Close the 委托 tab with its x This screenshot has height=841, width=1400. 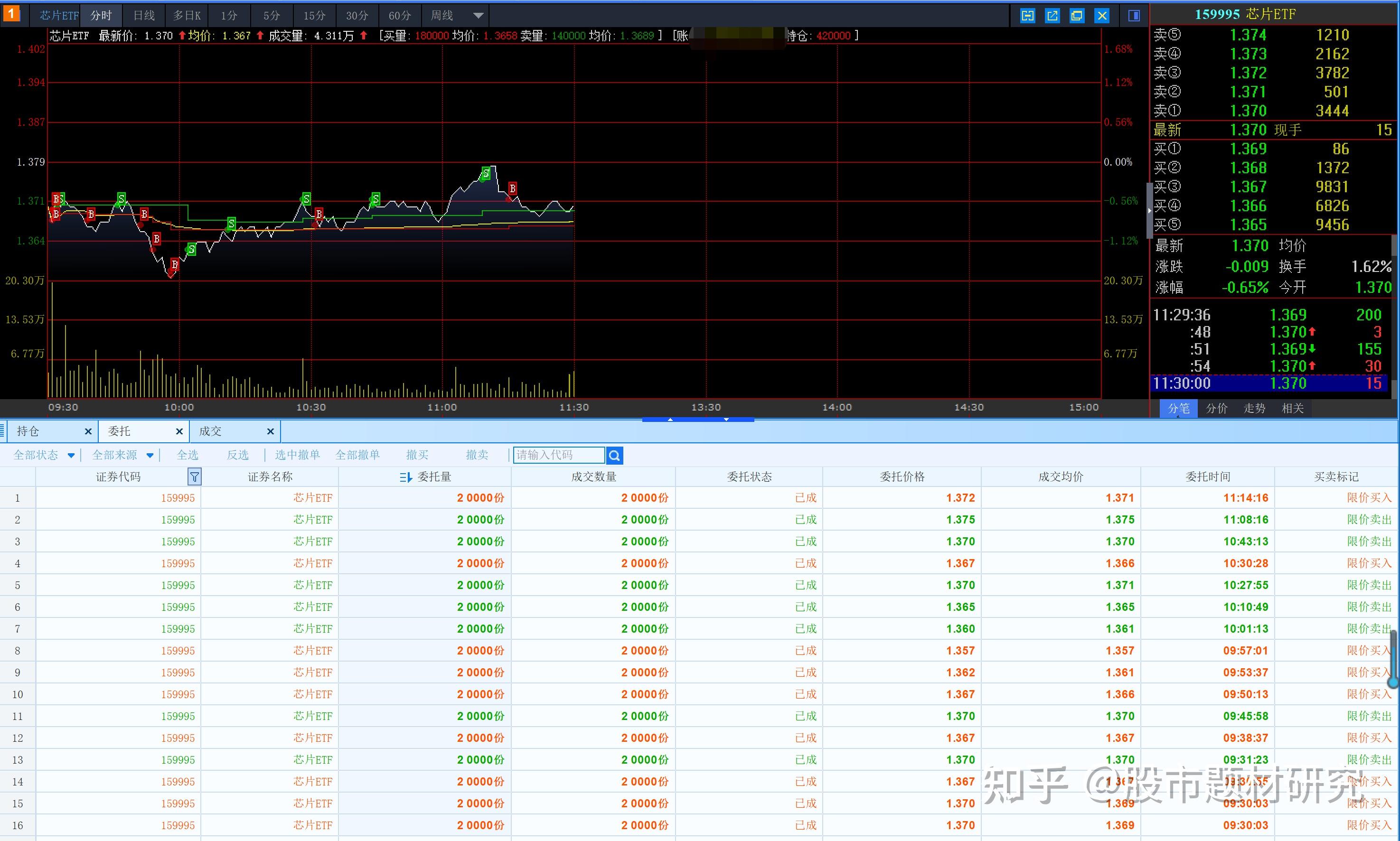coord(179,431)
